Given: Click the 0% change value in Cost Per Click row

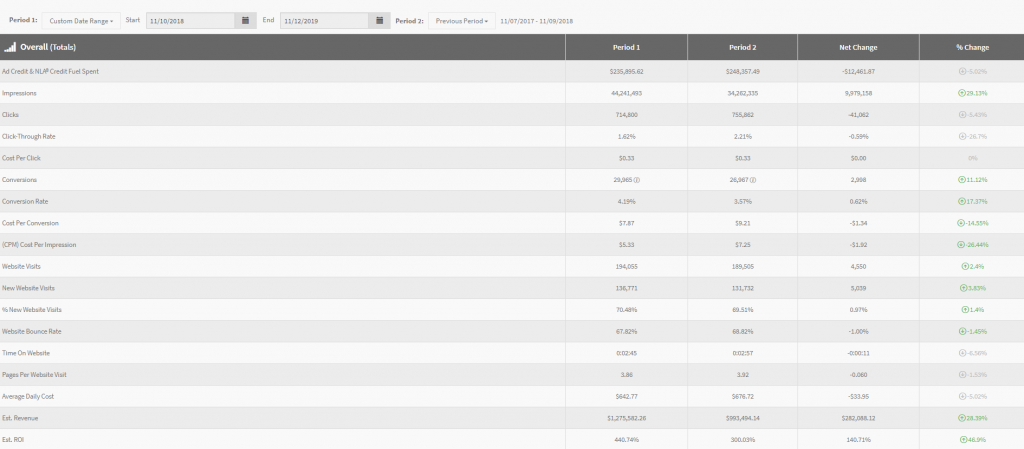Looking at the screenshot, I should pyautogui.click(x=972, y=158).
